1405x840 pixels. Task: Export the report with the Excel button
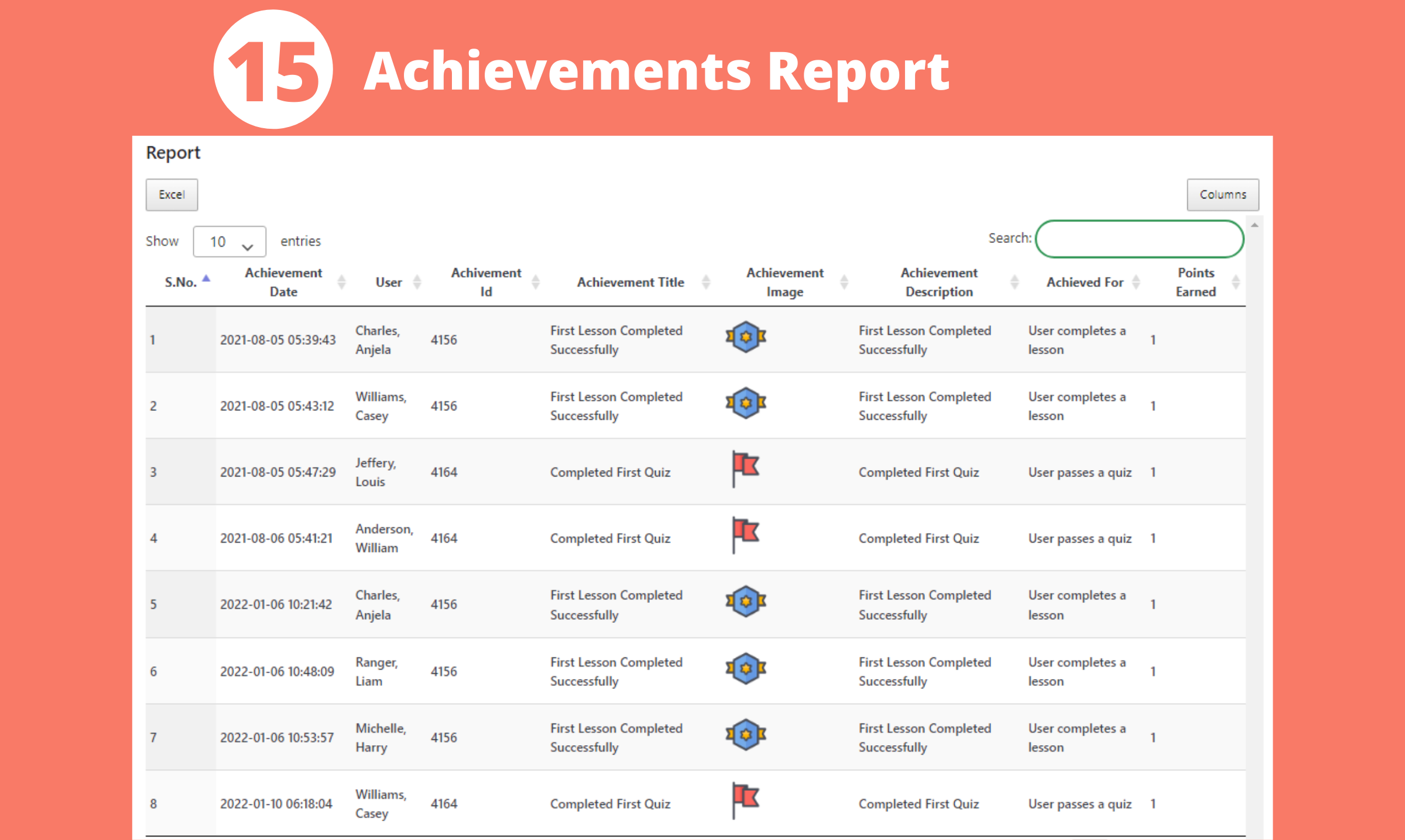point(172,195)
